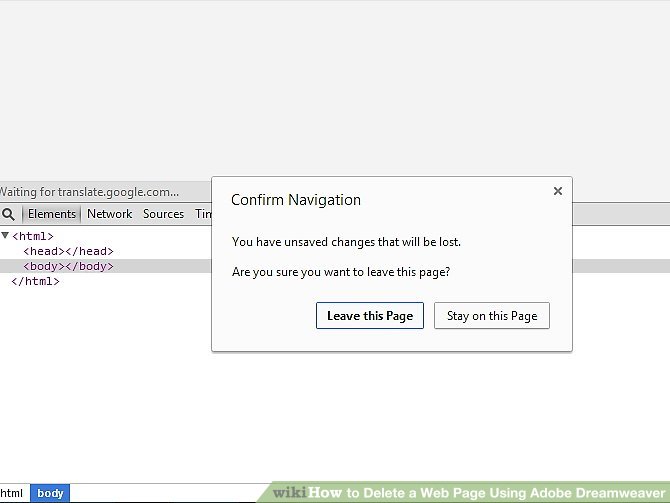This screenshot has height=503, width=670.
Task: Select the highlighted <body></body> node
Action: point(68,267)
